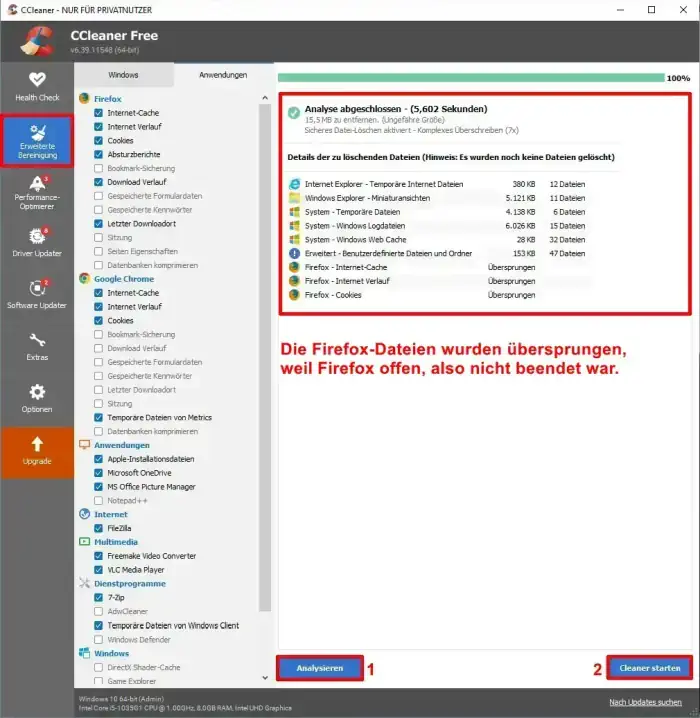Select the Firefox - Internet Verlauf result row
The width and height of the screenshot is (700, 718).
tap(440, 281)
